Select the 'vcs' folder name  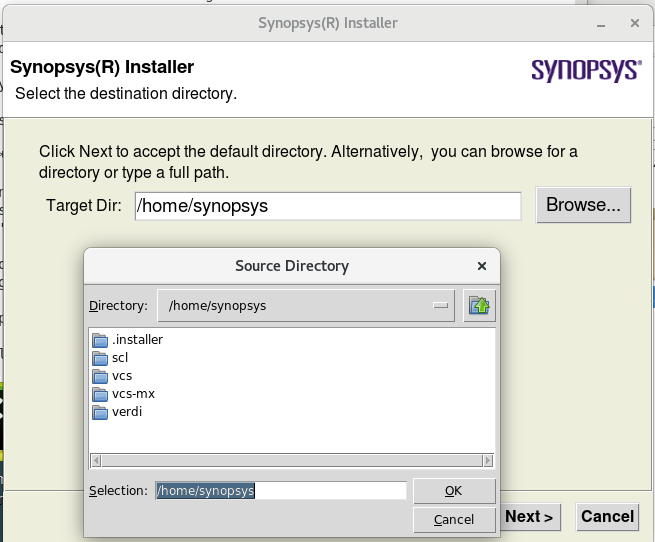(x=122, y=376)
